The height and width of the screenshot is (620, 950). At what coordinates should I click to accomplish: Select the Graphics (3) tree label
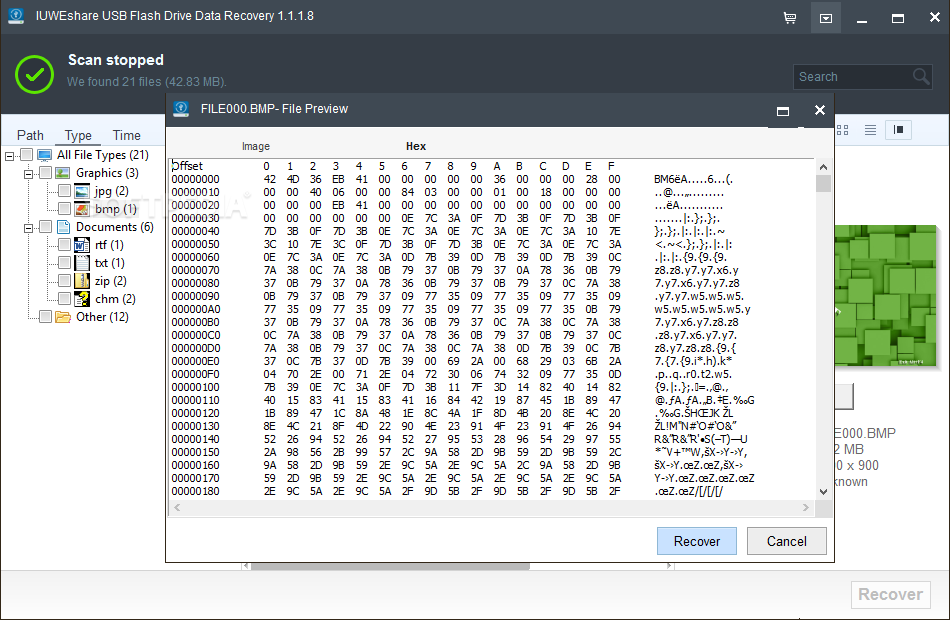pos(107,173)
